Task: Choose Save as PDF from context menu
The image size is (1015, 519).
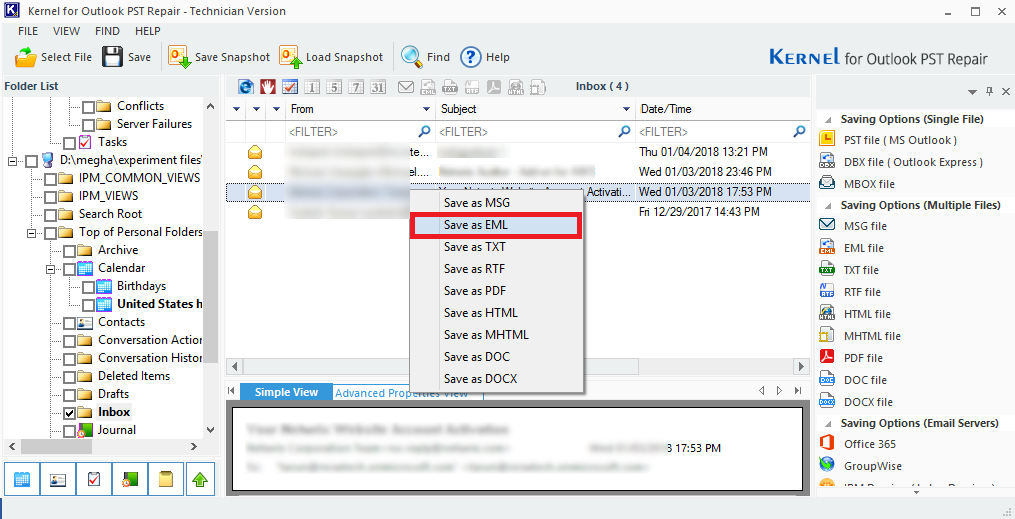Action: (x=496, y=291)
